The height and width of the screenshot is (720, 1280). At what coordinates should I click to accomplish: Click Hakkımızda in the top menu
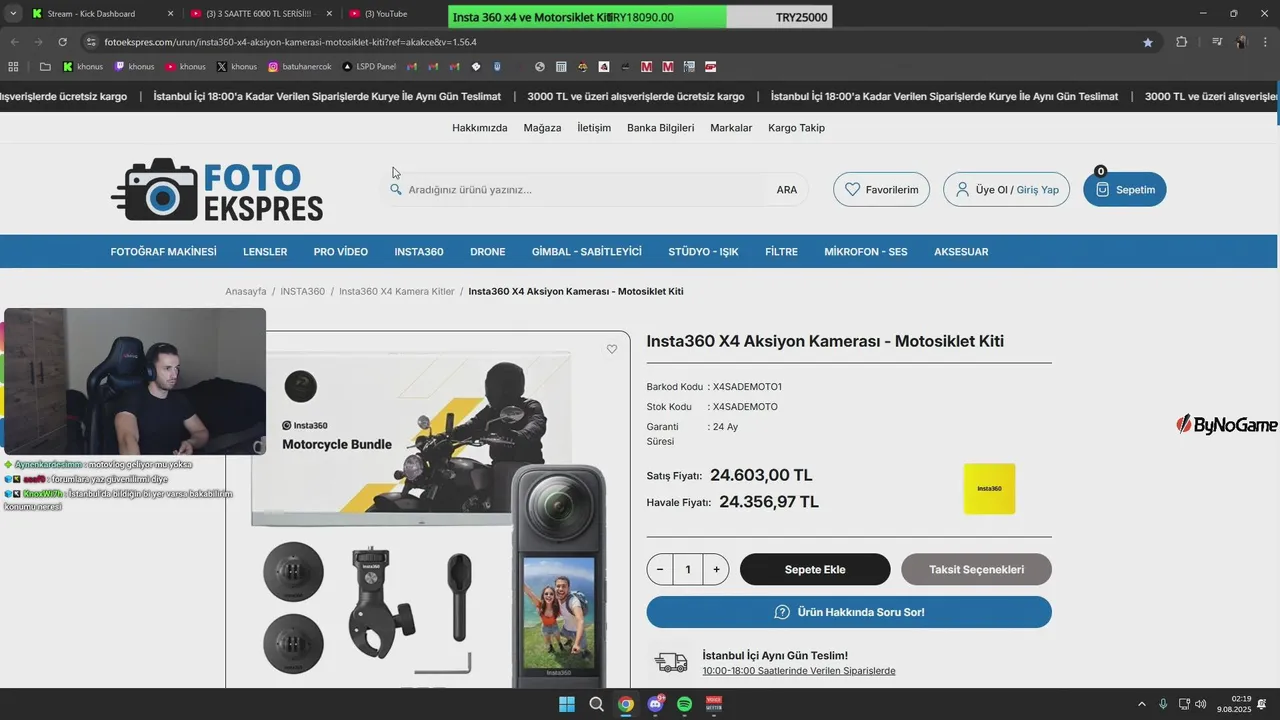[x=480, y=128]
